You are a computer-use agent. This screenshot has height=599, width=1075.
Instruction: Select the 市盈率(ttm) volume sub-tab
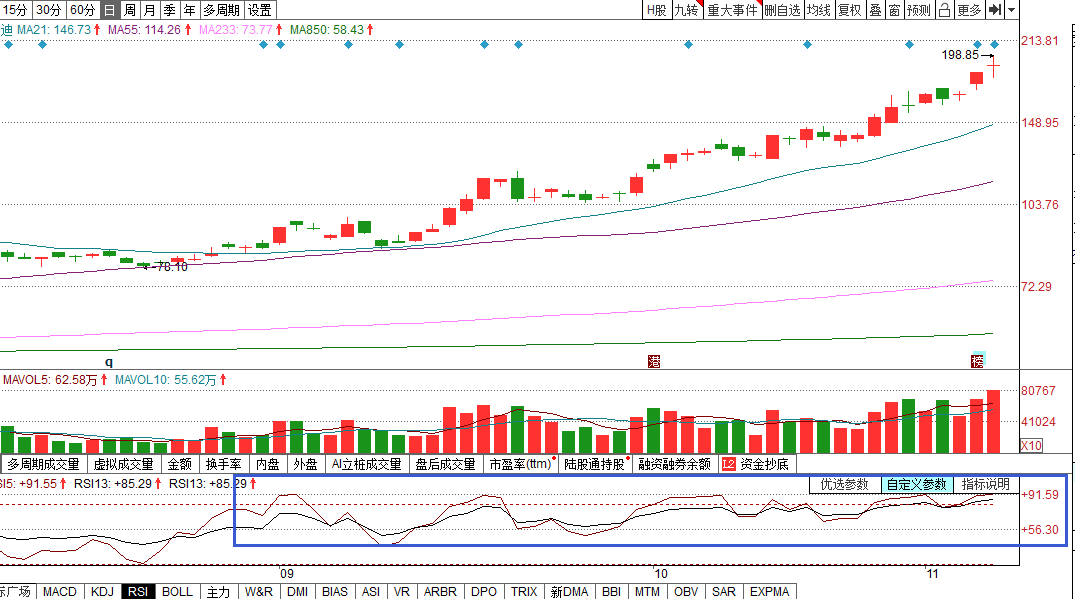tap(520, 464)
